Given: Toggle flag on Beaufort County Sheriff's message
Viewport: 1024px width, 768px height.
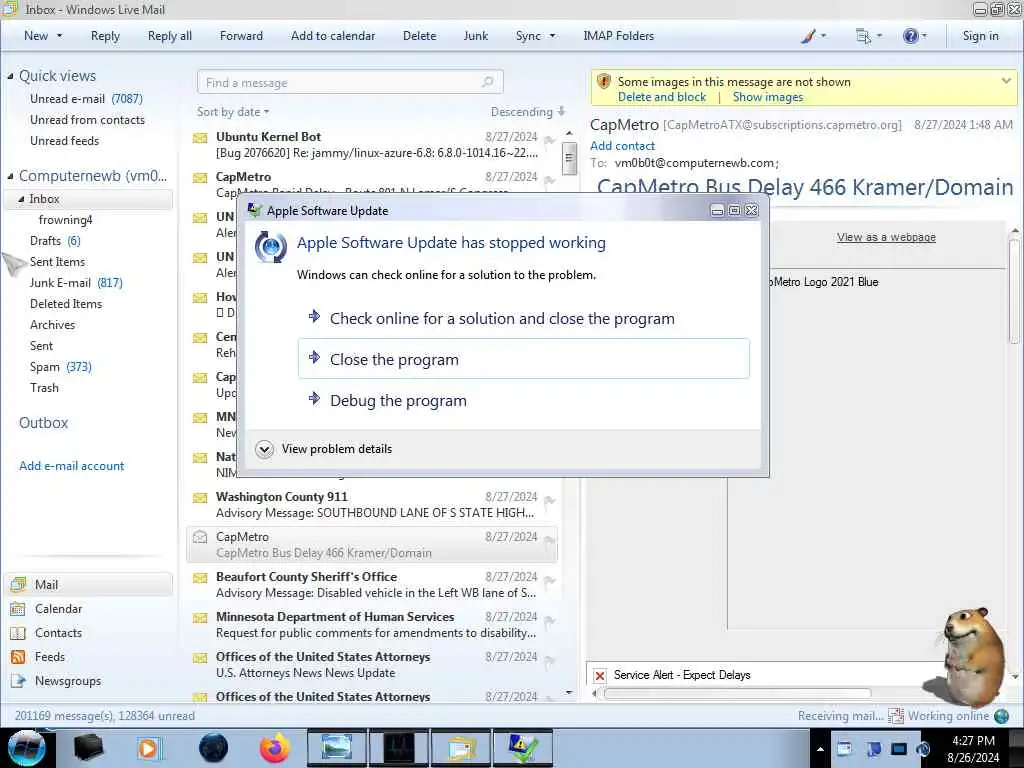Looking at the screenshot, I should click(549, 581).
